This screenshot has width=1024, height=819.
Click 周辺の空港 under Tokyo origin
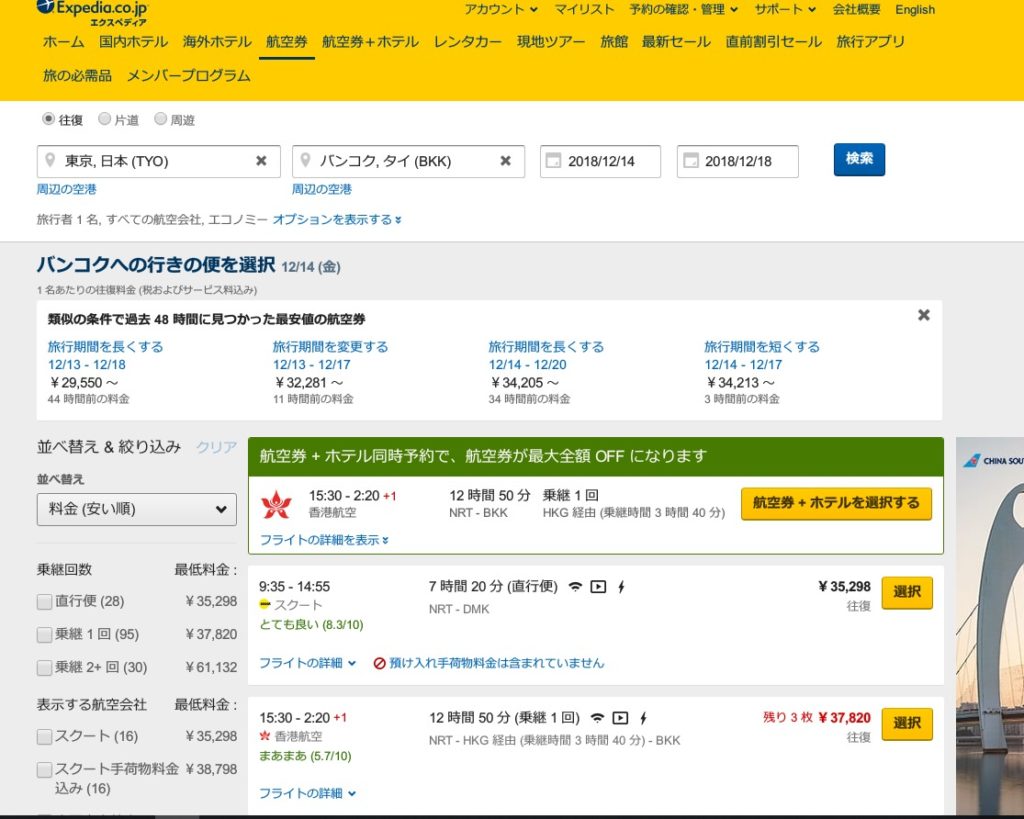(x=67, y=189)
